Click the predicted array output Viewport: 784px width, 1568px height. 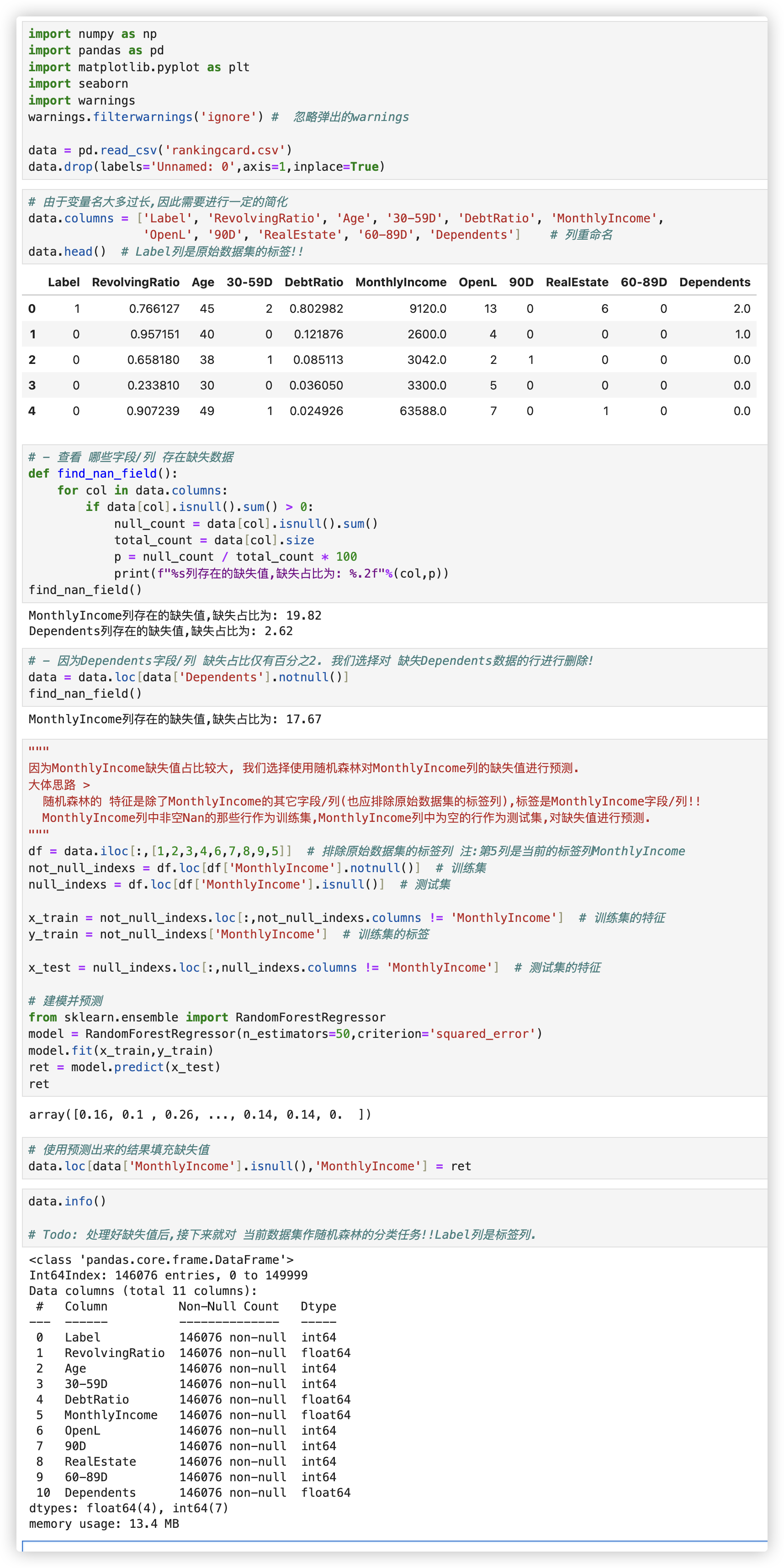[200, 1115]
